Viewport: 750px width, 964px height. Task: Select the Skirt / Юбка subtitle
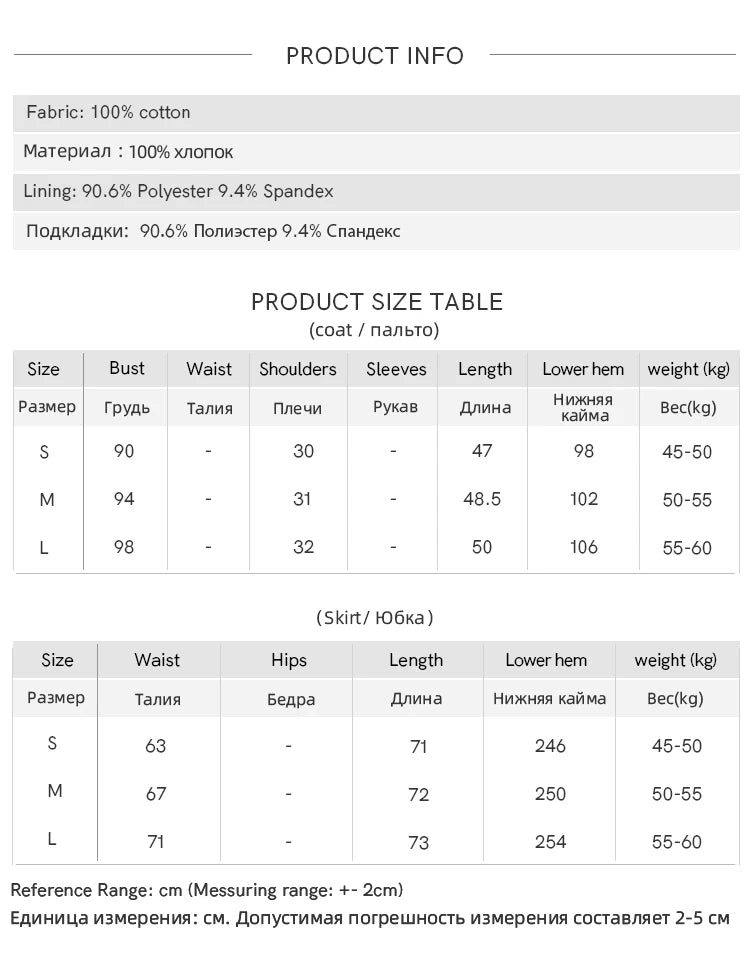(374, 617)
